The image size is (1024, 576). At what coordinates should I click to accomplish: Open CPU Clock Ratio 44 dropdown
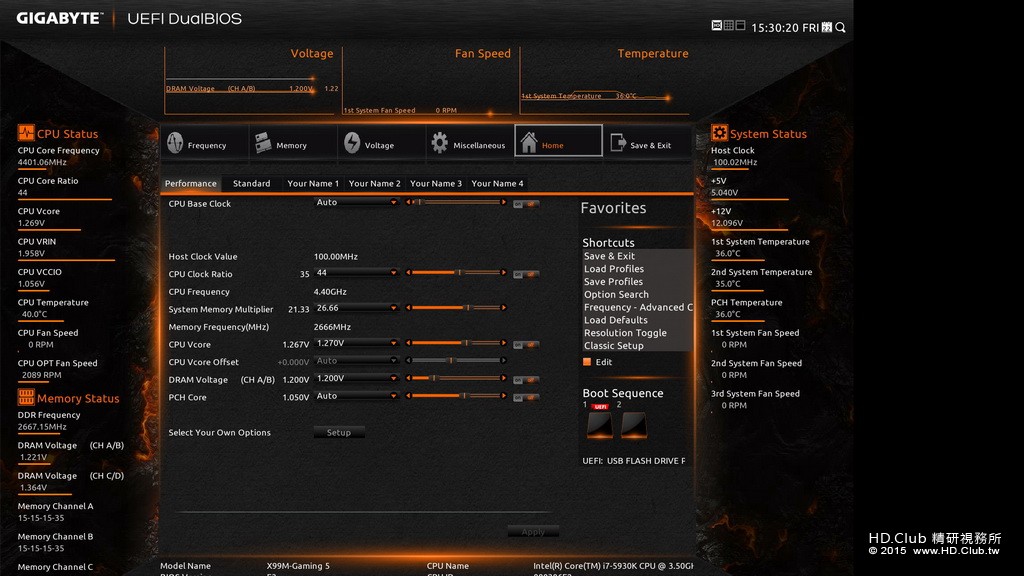point(356,273)
